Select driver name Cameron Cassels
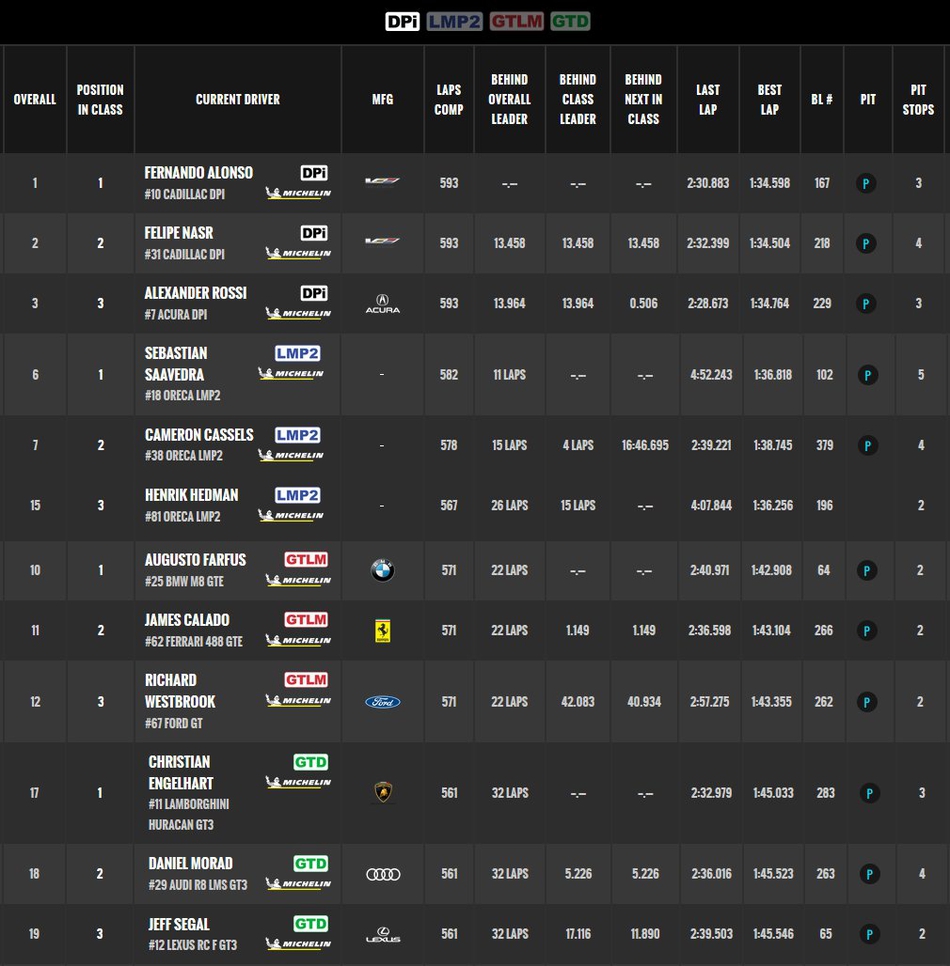 tap(199, 435)
